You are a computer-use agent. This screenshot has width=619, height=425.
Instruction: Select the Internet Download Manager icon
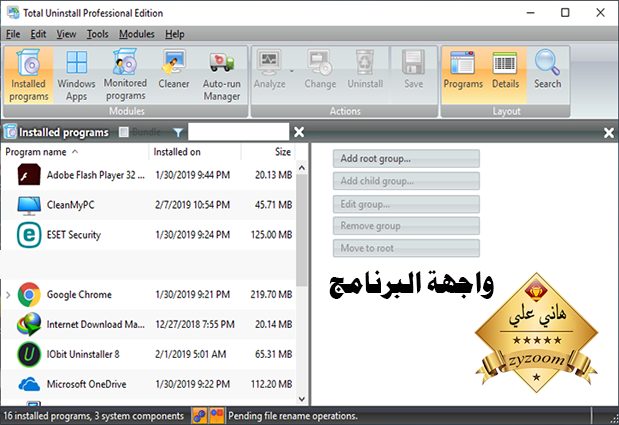(x=29, y=324)
